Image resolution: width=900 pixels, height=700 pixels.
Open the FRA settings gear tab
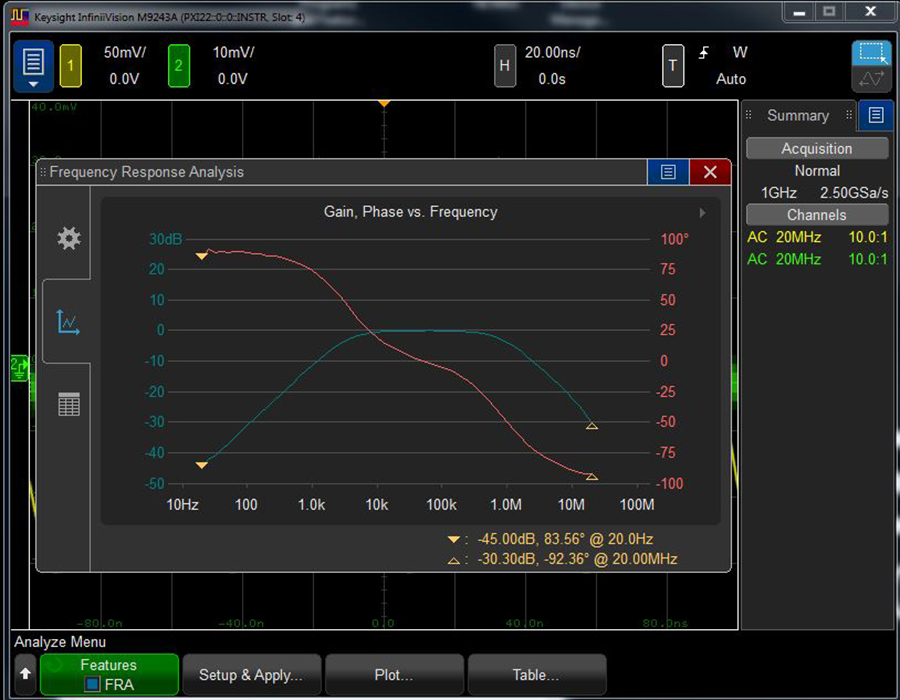click(68, 239)
